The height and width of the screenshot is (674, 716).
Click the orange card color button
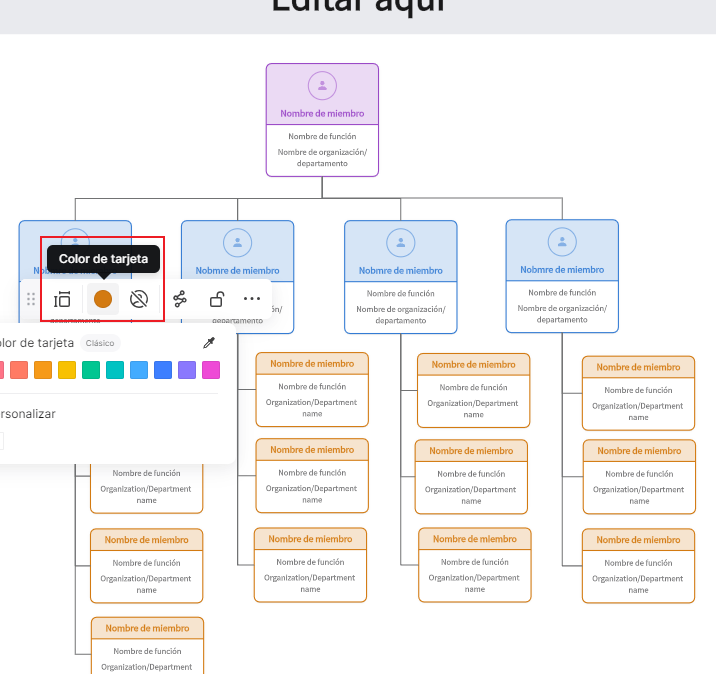[102, 299]
